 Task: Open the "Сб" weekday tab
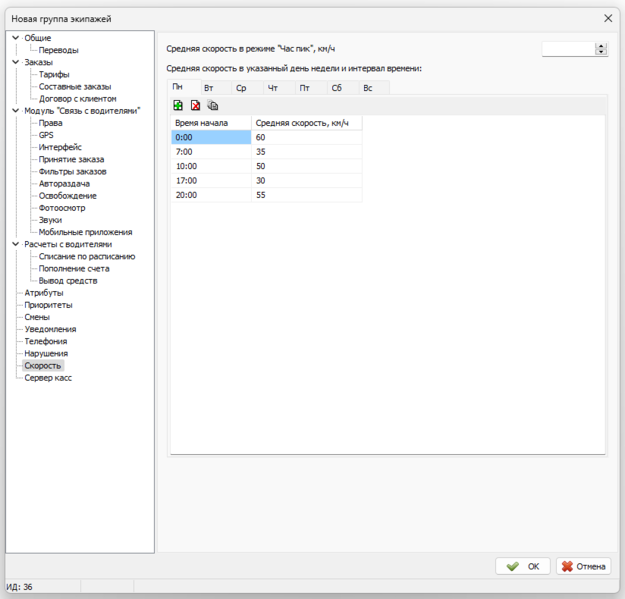click(x=336, y=88)
